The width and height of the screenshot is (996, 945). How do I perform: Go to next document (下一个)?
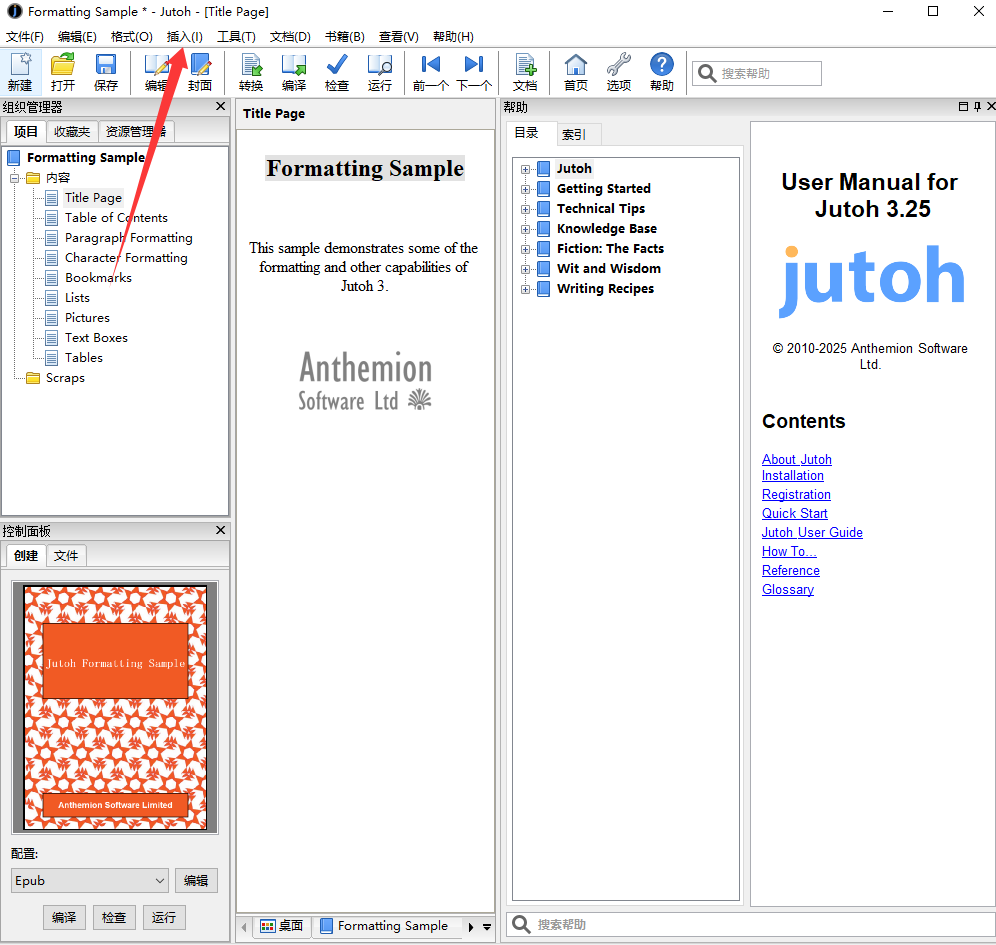click(x=474, y=72)
